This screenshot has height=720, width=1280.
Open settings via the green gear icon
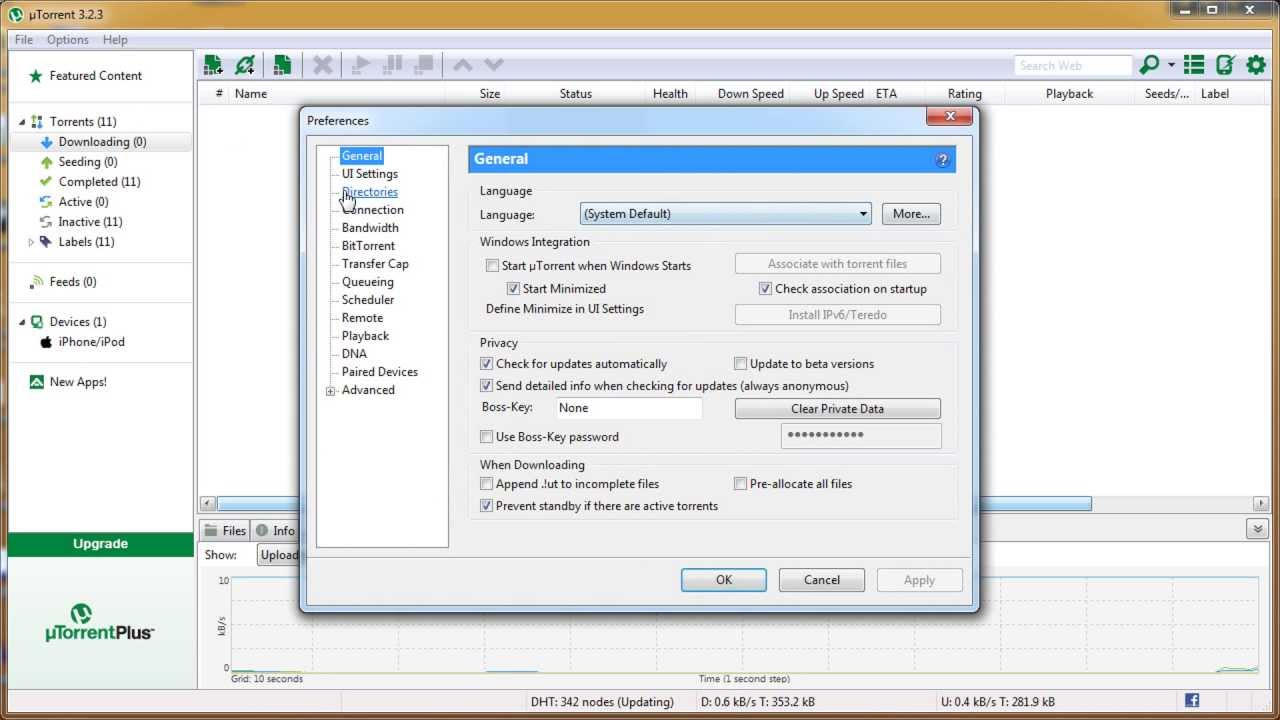pyautogui.click(x=1256, y=65)
